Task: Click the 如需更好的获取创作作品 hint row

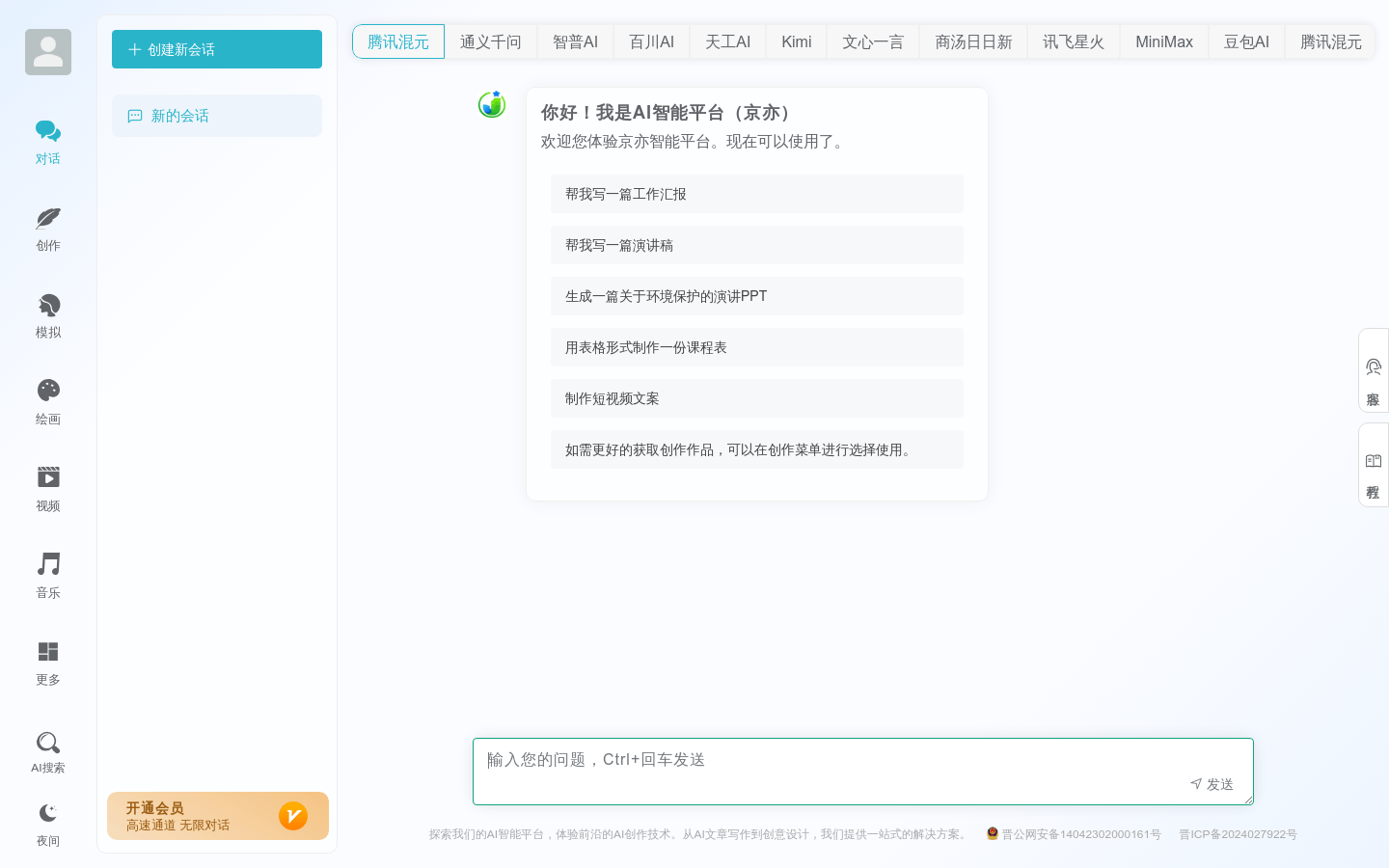Action: coord(757,449)
